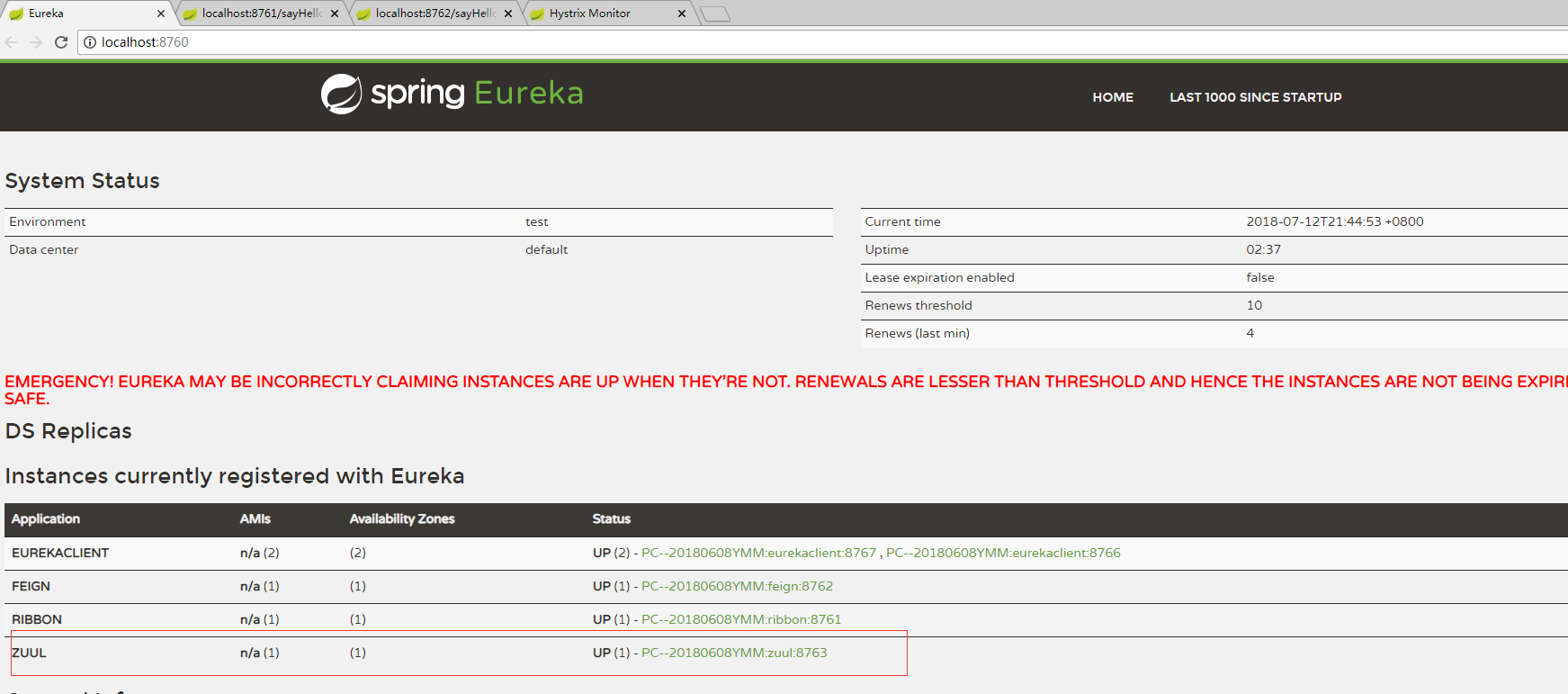
Task: Click the Spring Eureka logo
Action: click(x=452, y=94)
